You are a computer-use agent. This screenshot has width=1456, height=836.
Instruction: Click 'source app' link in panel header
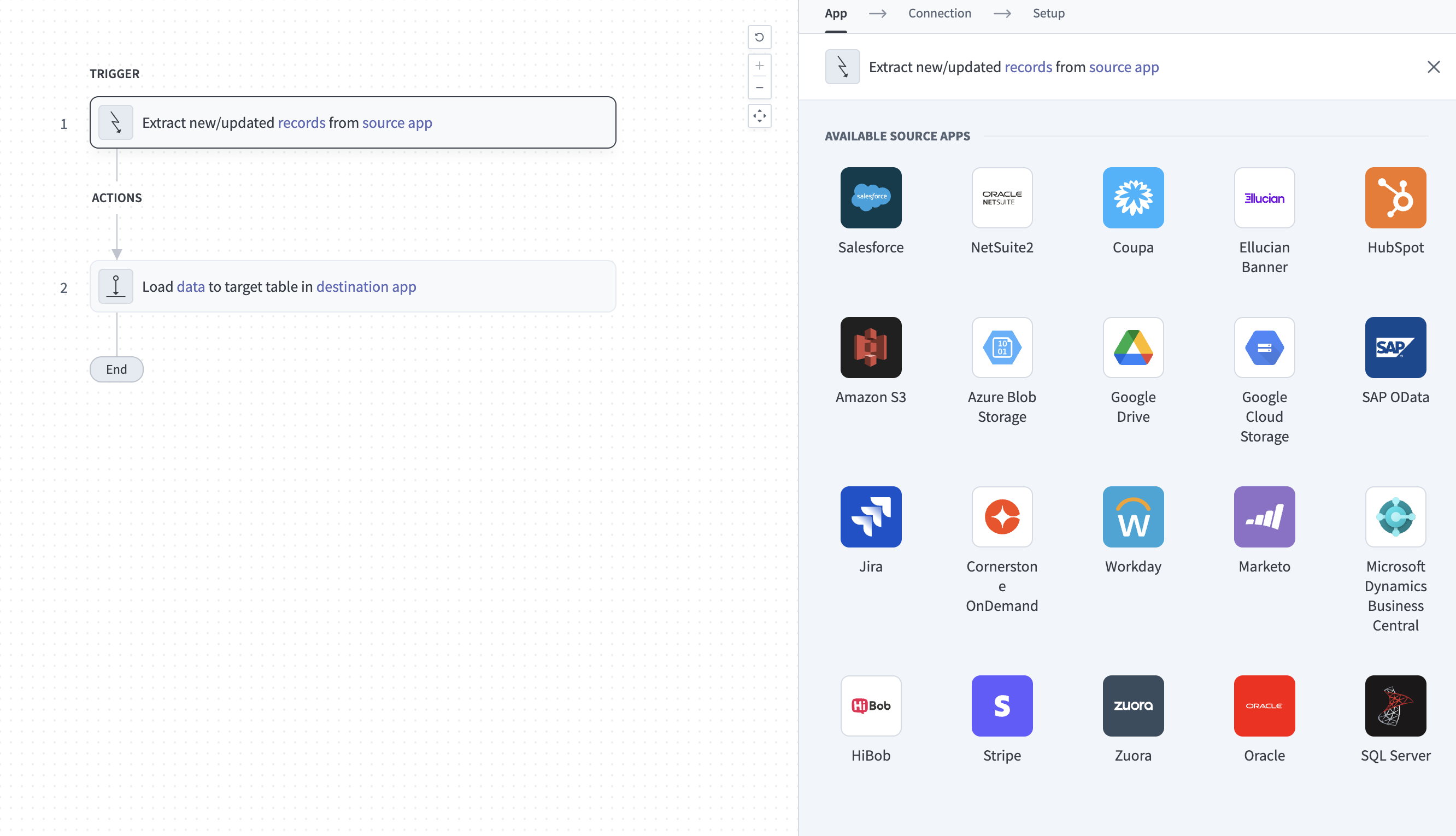pos(1124,67)
